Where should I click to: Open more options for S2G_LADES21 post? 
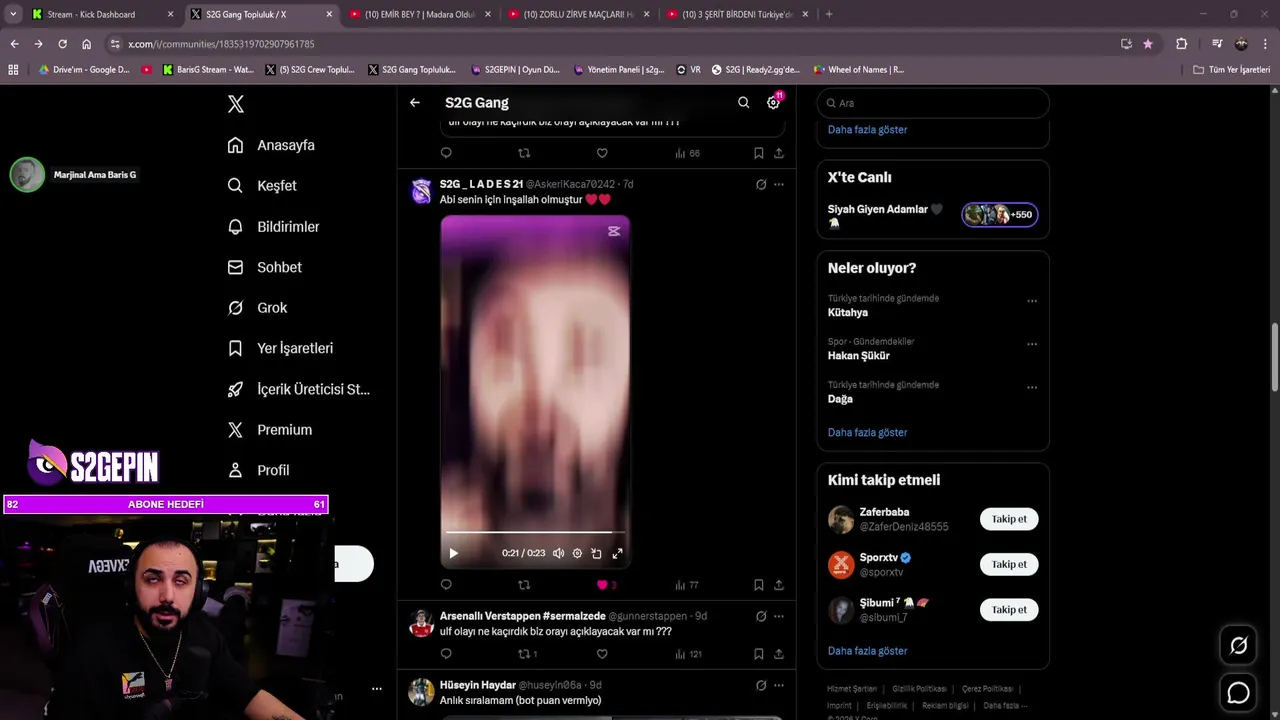tap(779, 184)
